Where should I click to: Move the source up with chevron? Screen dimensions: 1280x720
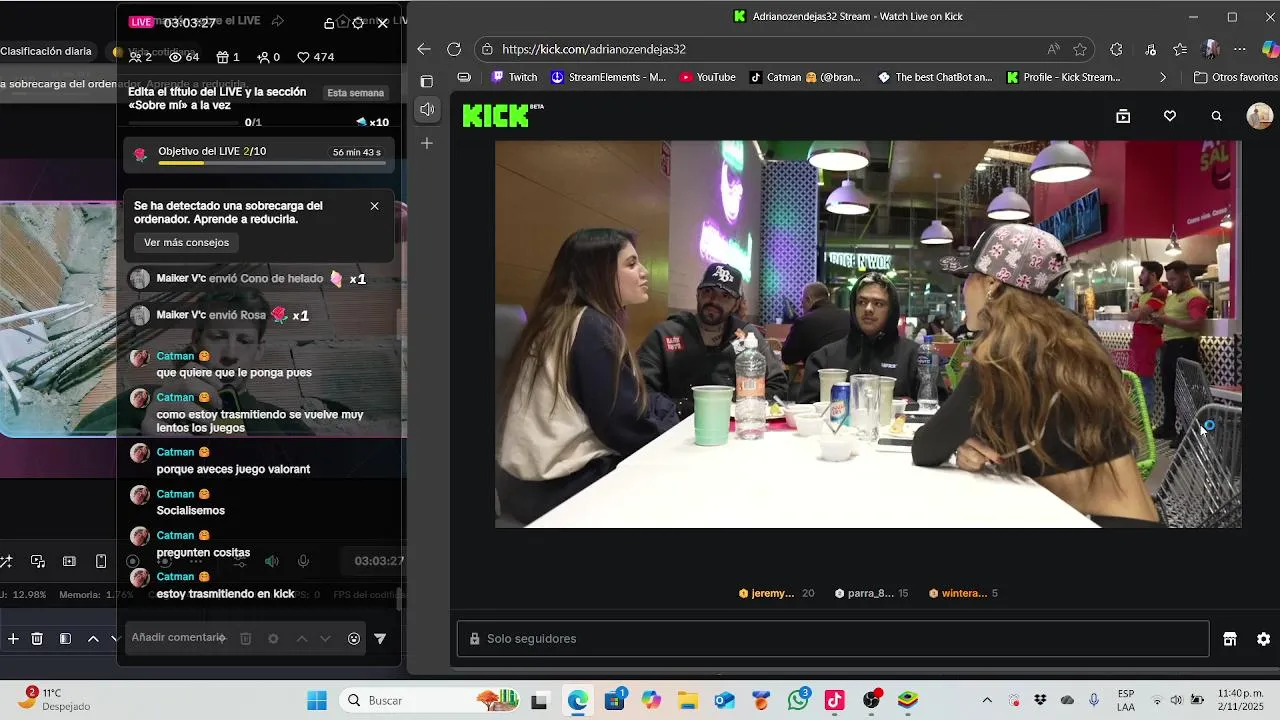pos(93,639)
